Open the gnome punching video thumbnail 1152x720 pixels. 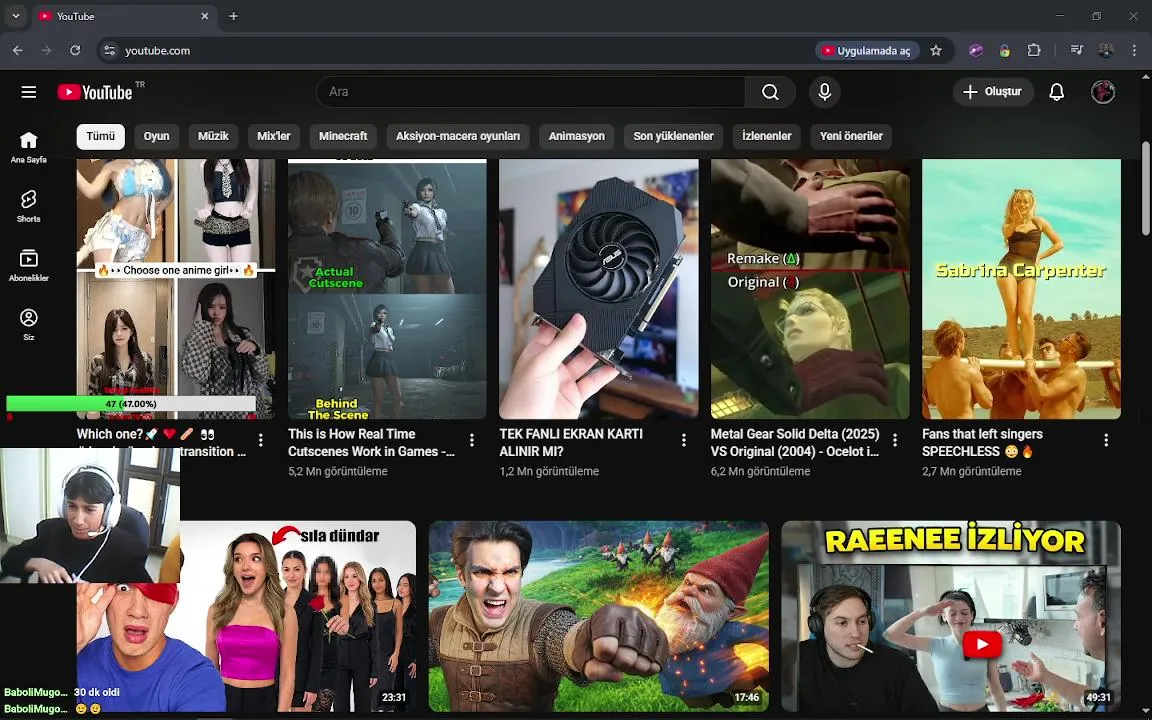pyautogui.click(x=599, y=616)
